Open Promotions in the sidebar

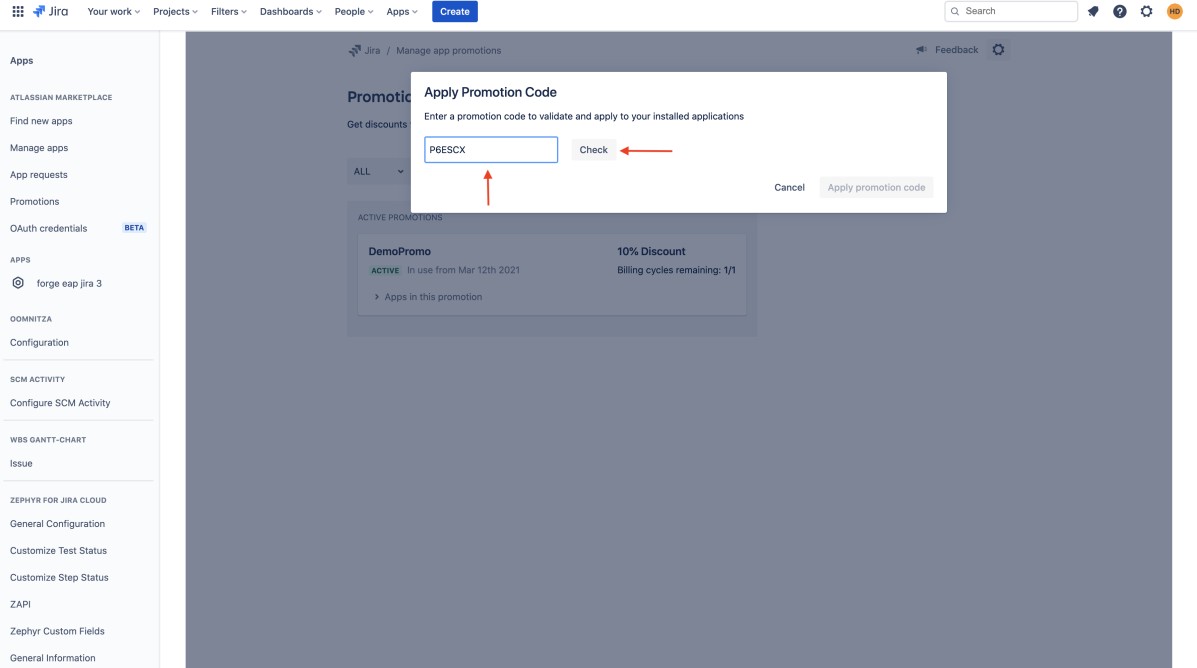pos(34,201)
